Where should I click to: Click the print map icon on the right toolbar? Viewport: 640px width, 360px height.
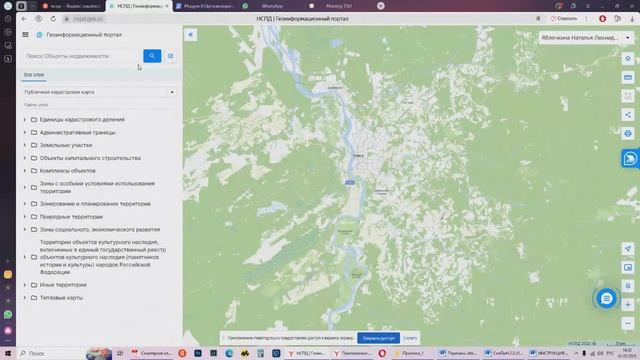[628, 133]
